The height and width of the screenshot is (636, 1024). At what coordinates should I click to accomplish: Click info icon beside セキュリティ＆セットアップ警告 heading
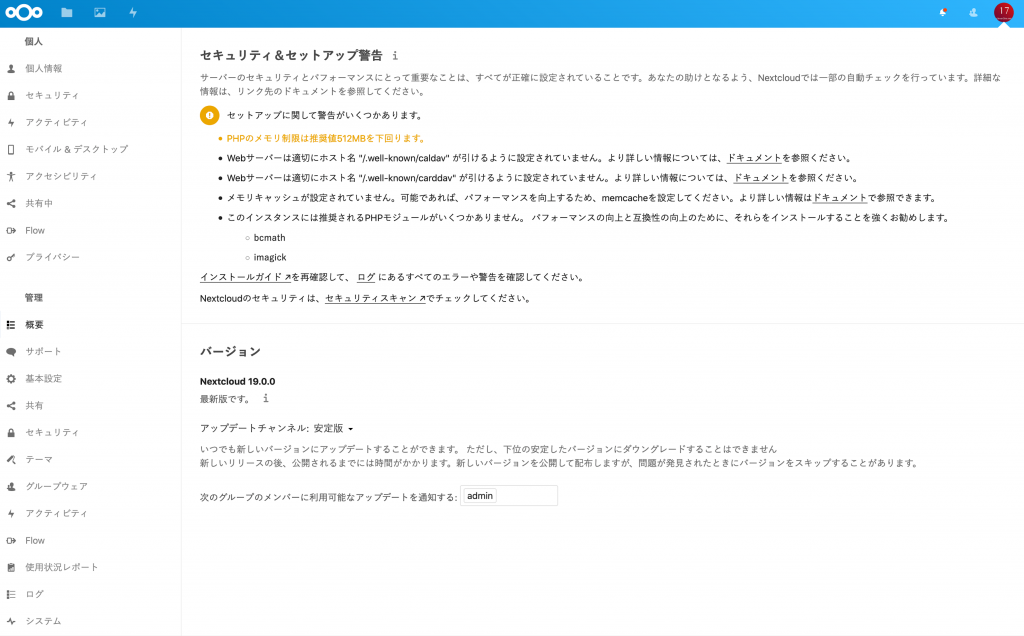pos(395,56)
